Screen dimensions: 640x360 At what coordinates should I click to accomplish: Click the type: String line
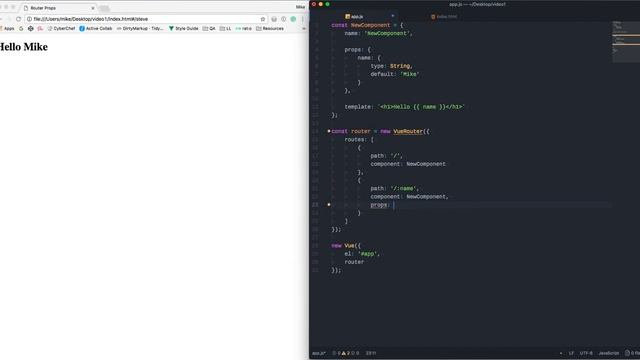[x=391, y=66]
